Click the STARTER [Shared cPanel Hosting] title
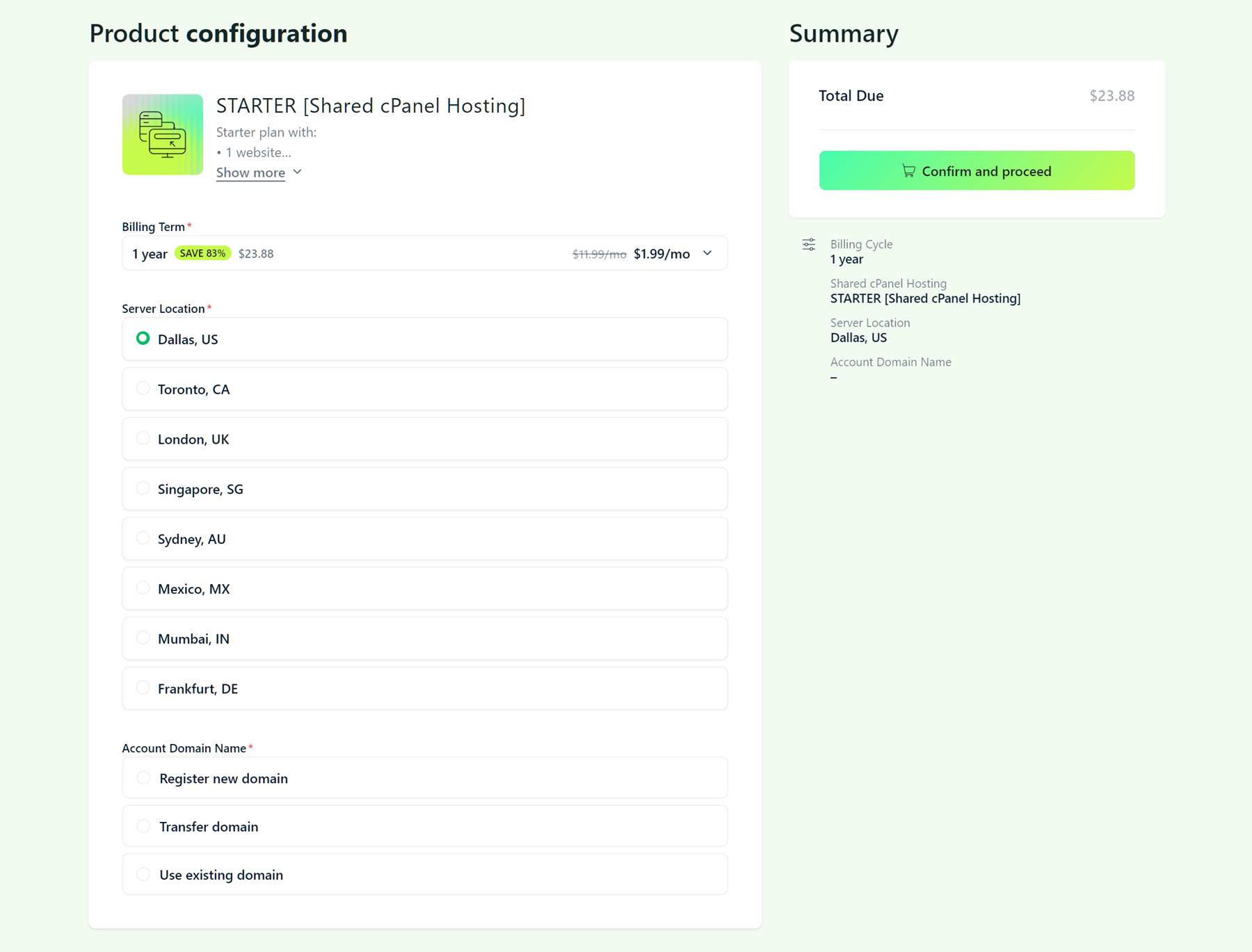This screenshot has width=1252, height=952. tap(371, 106)
